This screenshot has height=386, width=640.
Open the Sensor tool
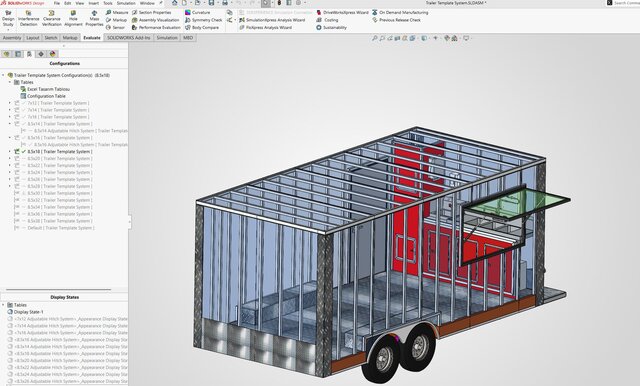tap(116, 27)
